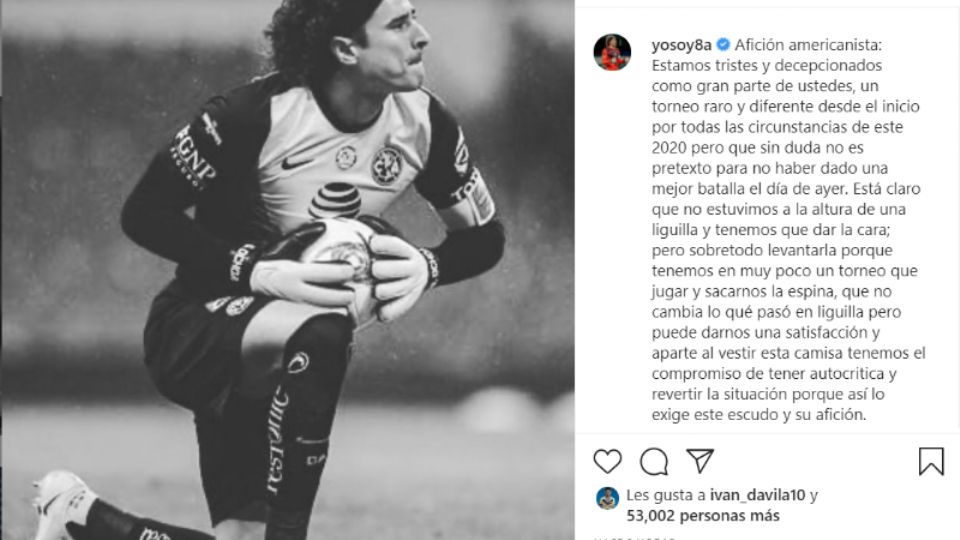Save the post with the bookmark icon

point(931,462)
